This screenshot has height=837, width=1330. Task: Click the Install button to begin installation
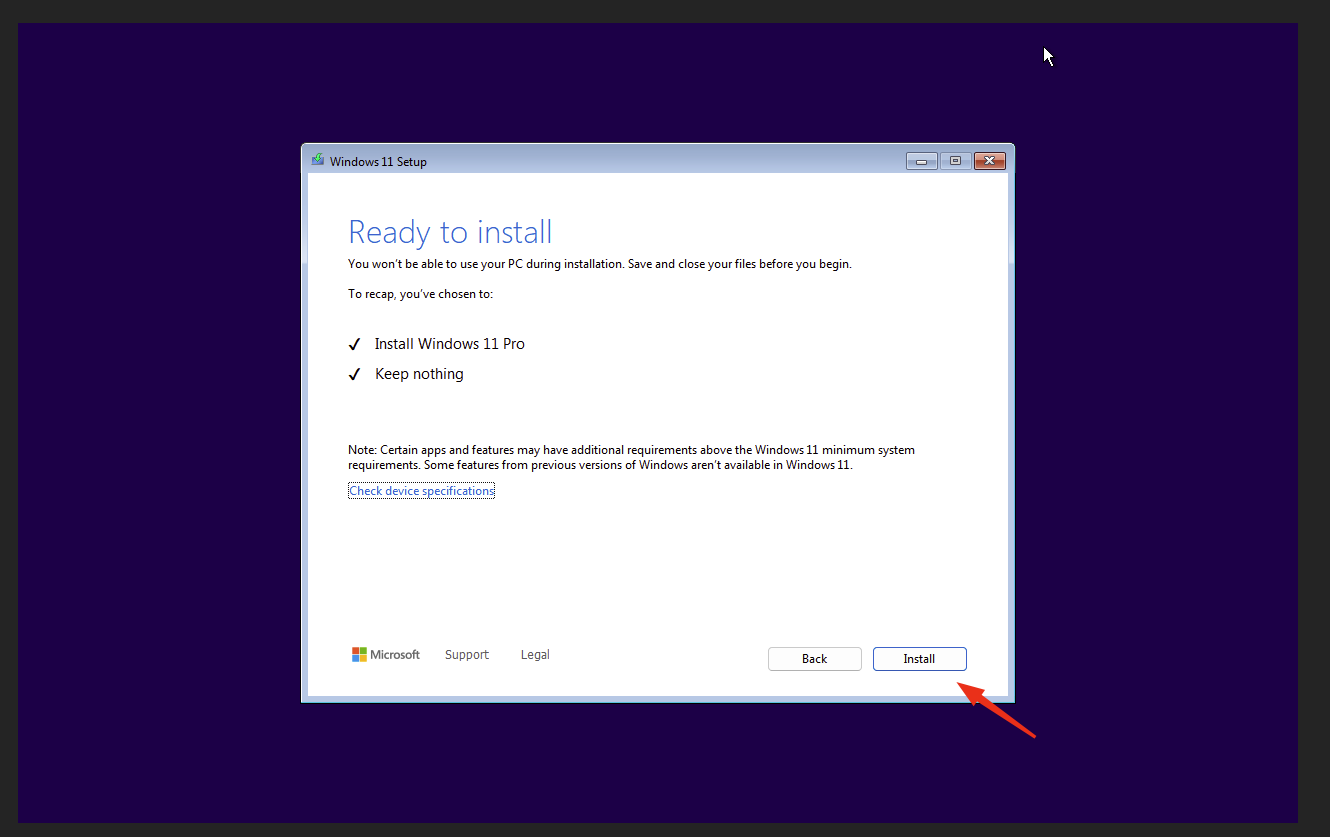coord(919,658)
